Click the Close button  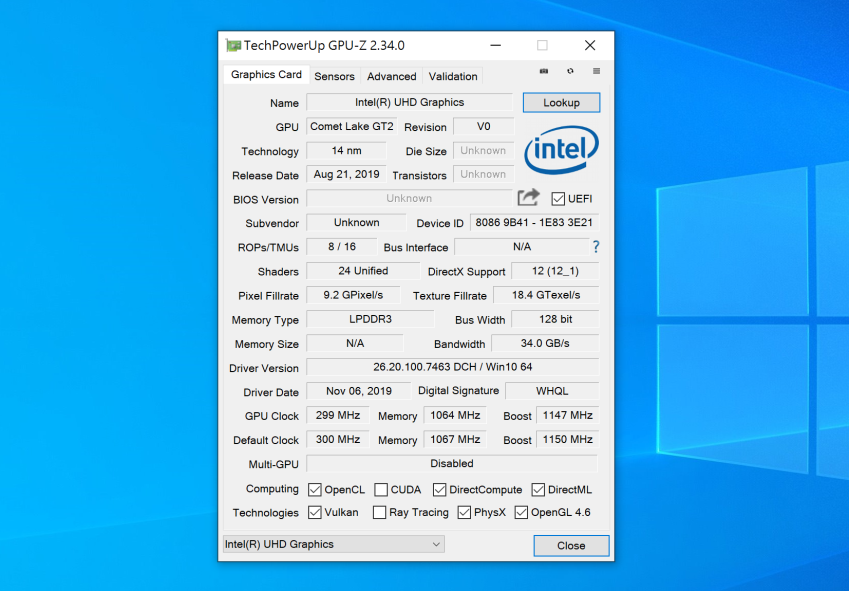[x=571, y=546]
